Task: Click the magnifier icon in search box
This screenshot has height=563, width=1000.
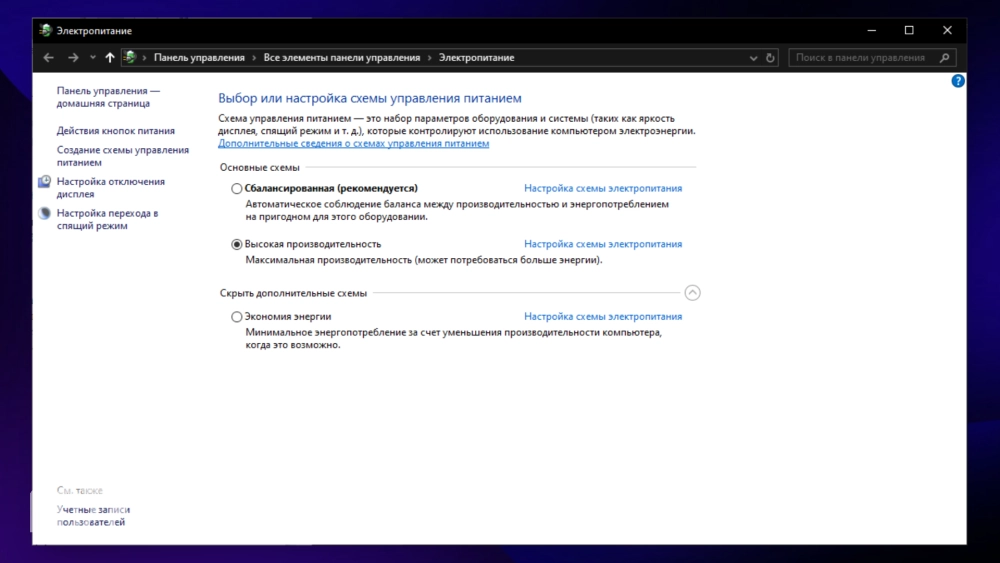Action: coord(945,57)
